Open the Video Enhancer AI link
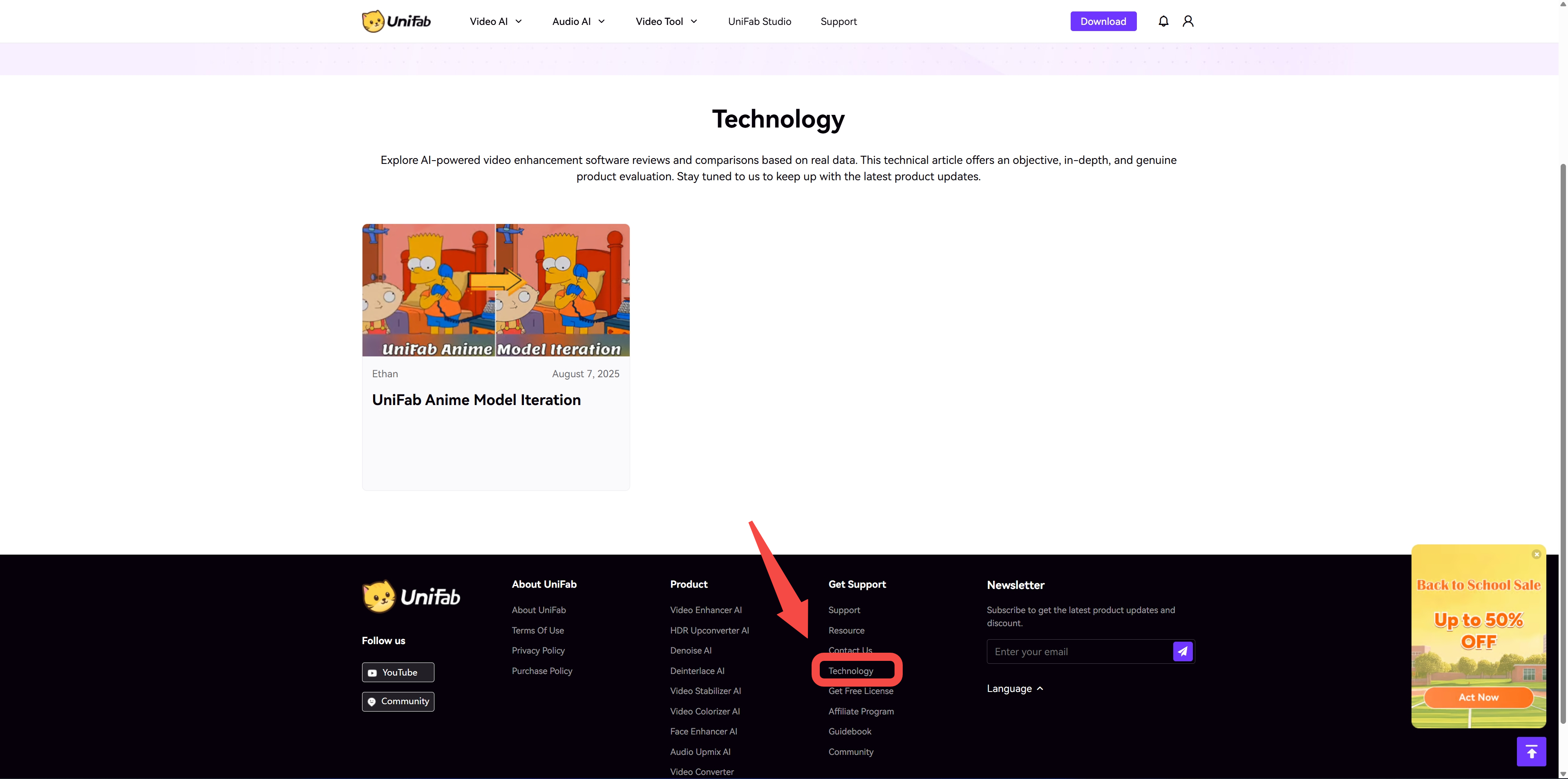This screenshot has width=1568, height=779. [x=705, y=610]
